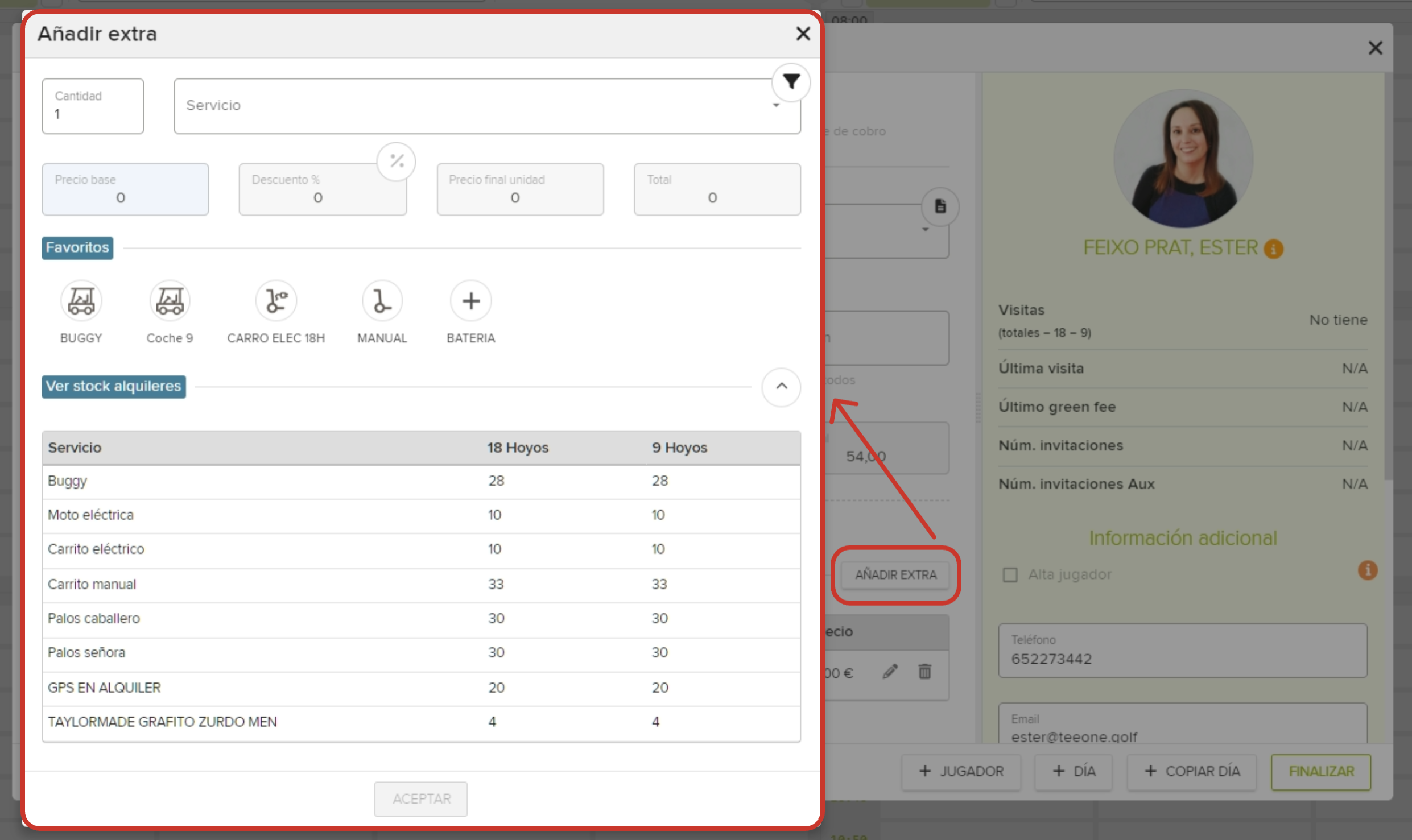Open the Servicio dropdown
This screenshot has height=840, width=1412.
(486, 106)
